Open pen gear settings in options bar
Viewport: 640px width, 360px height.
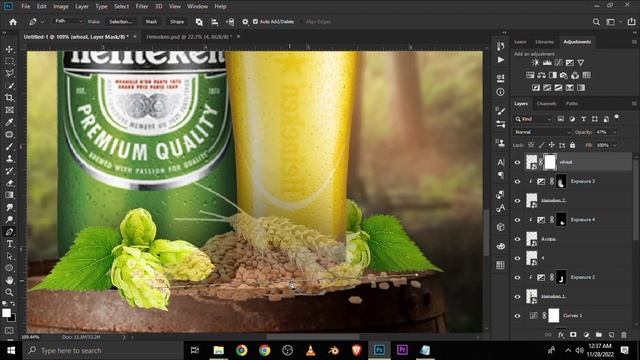(x=245, y=22)
